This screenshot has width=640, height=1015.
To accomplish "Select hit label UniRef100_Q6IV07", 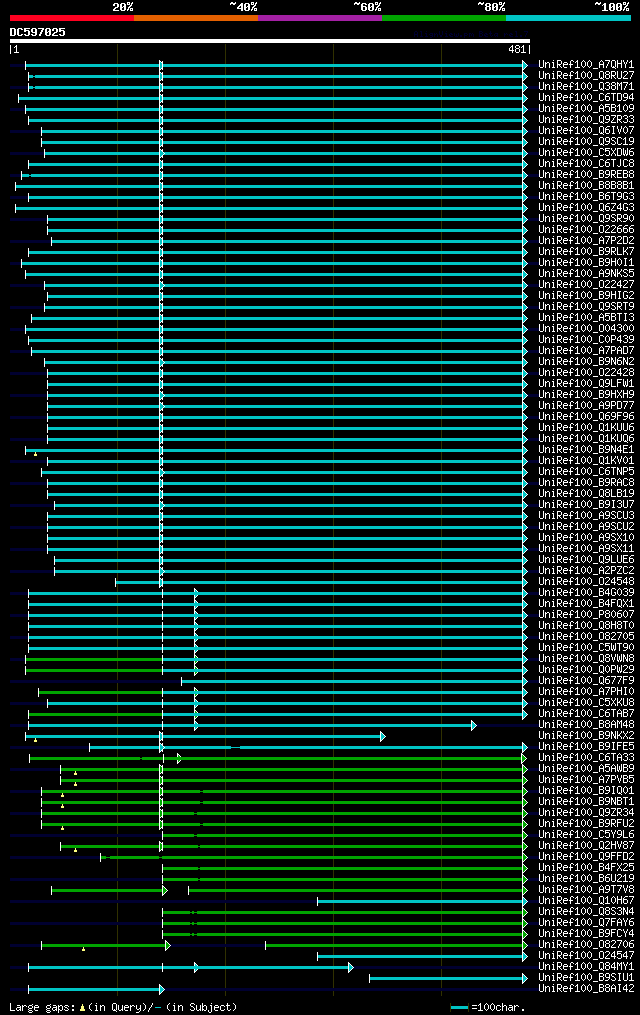I will [586, 131].
